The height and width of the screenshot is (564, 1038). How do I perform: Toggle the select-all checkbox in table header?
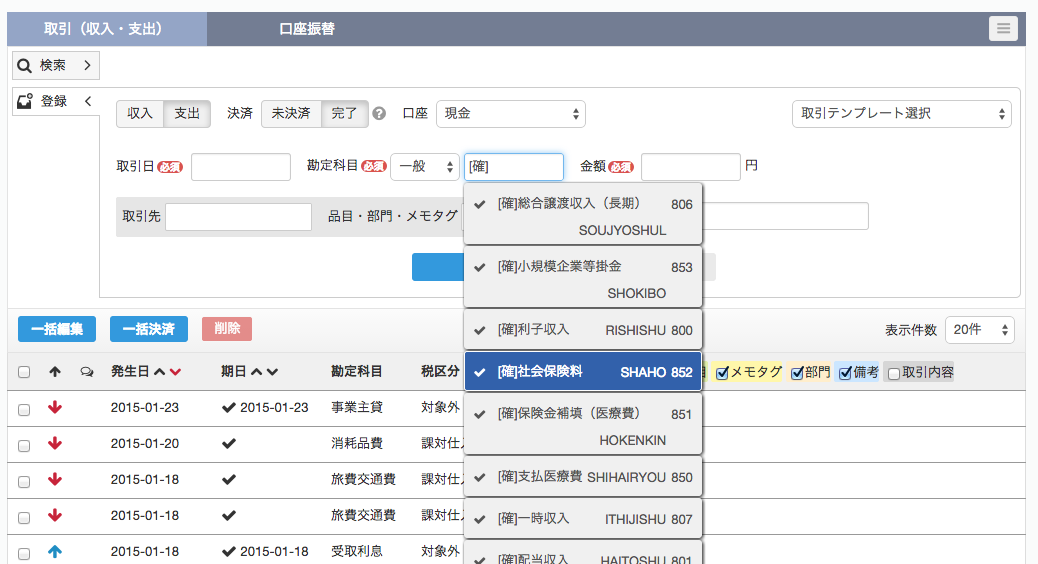24,372
